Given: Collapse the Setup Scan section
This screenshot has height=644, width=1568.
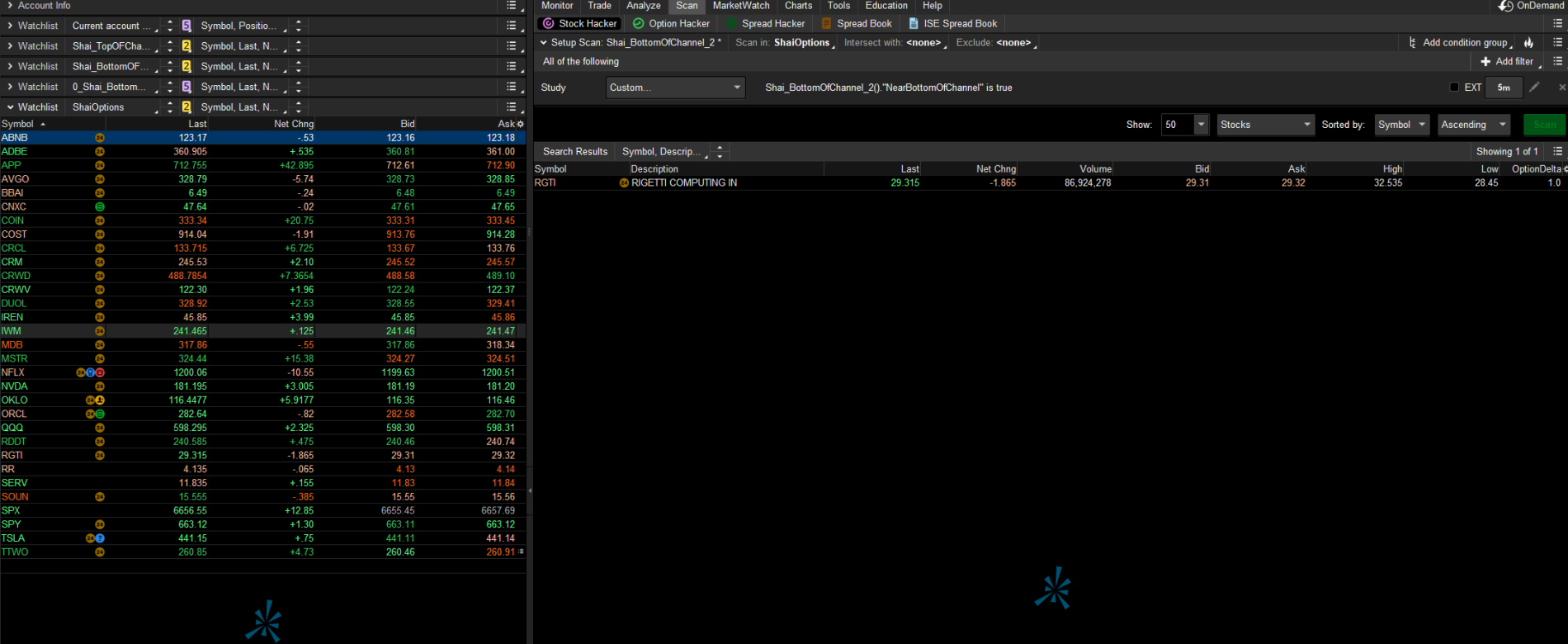Looking at the screenshot, I should pyautogui.click(x=543, y=43).
